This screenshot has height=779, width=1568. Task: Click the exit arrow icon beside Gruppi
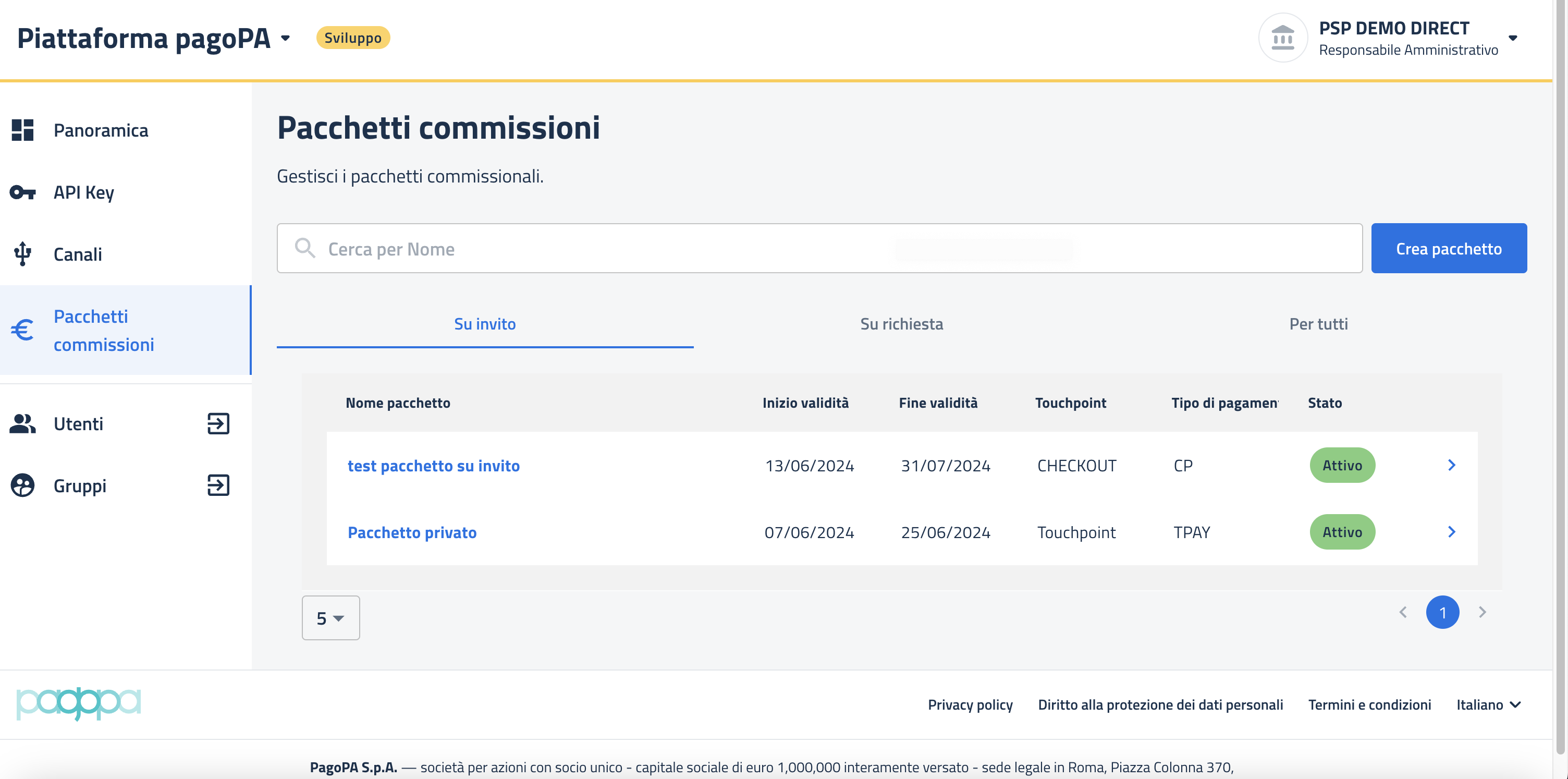[218, 485]
